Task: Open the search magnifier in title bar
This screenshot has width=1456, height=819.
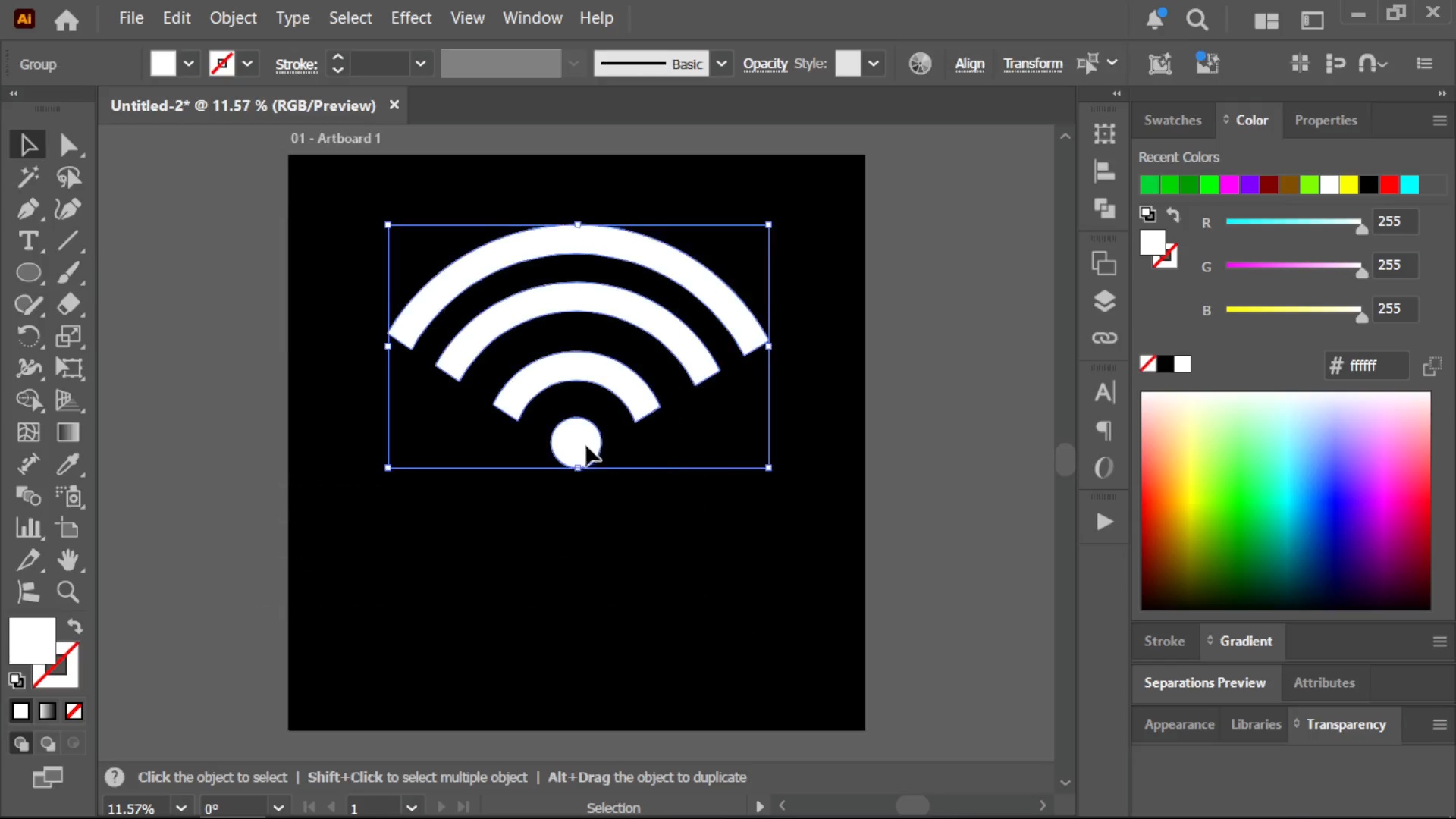Action: (x=1197, y=20)
